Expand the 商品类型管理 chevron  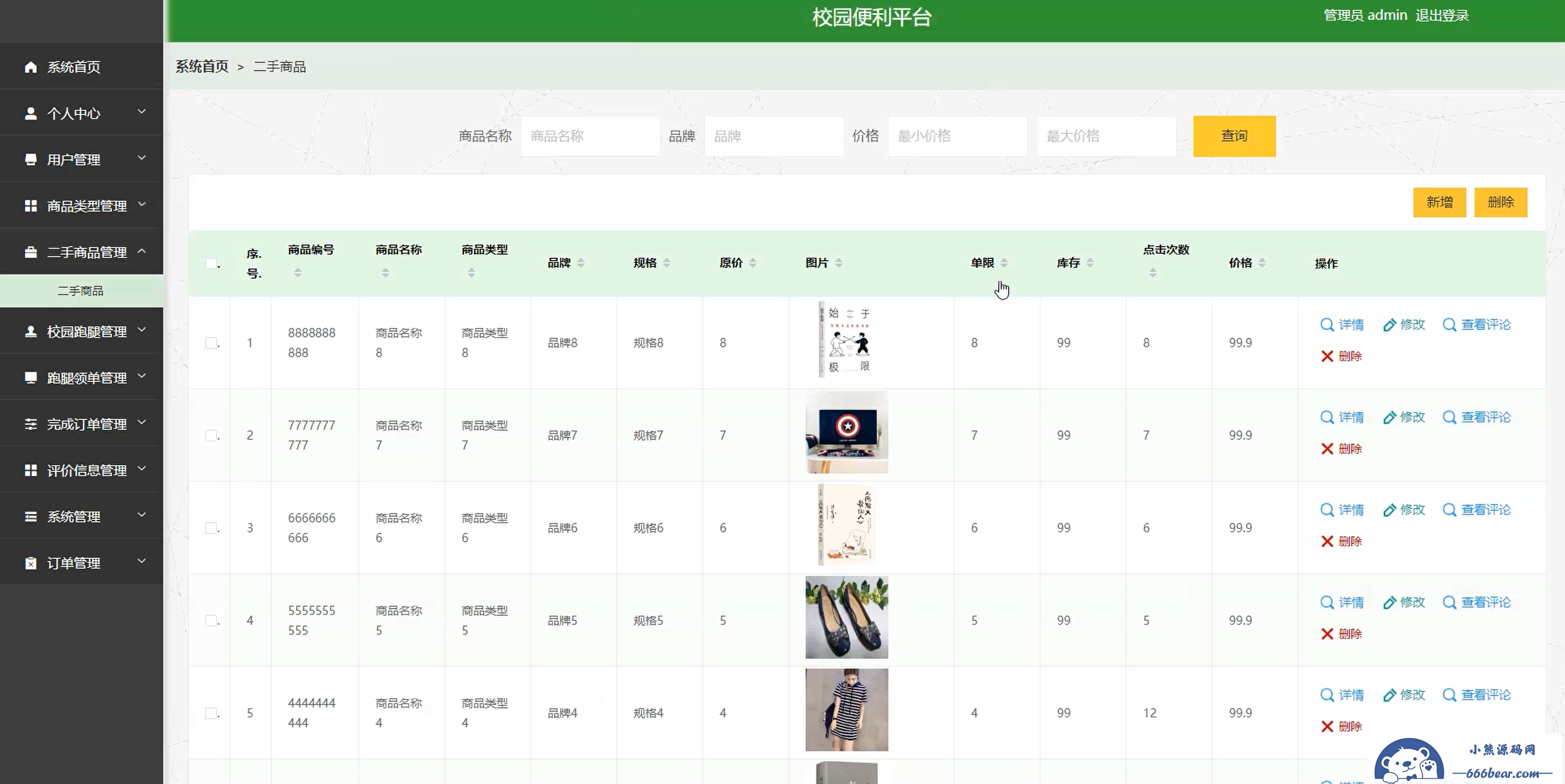click(x=142, y=204)
